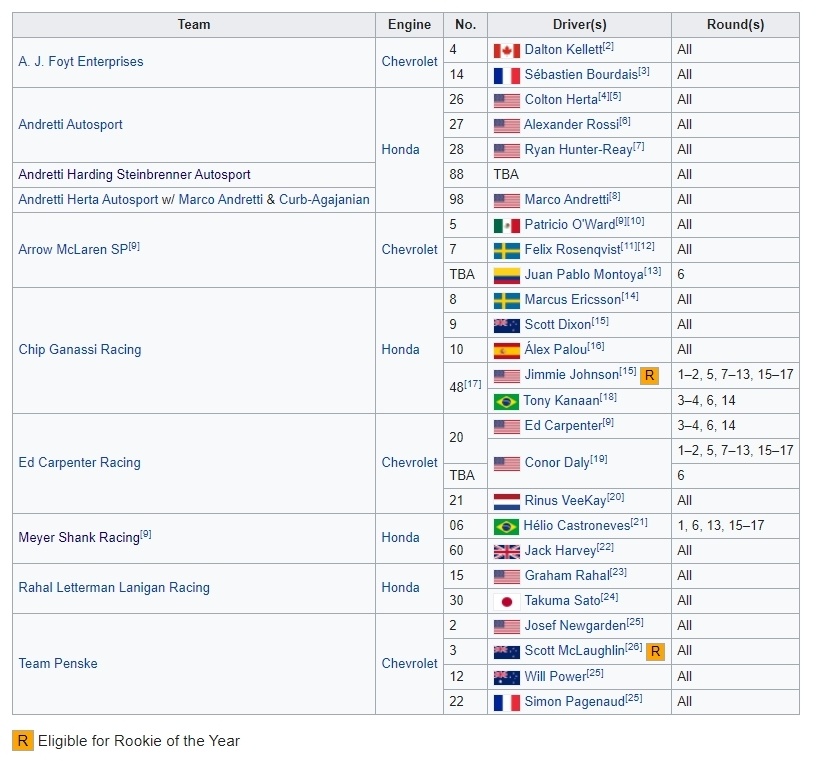The image size is (818, 761).
Task: Click the US flag beside Alexander Rossi
Action: (507, 126)
